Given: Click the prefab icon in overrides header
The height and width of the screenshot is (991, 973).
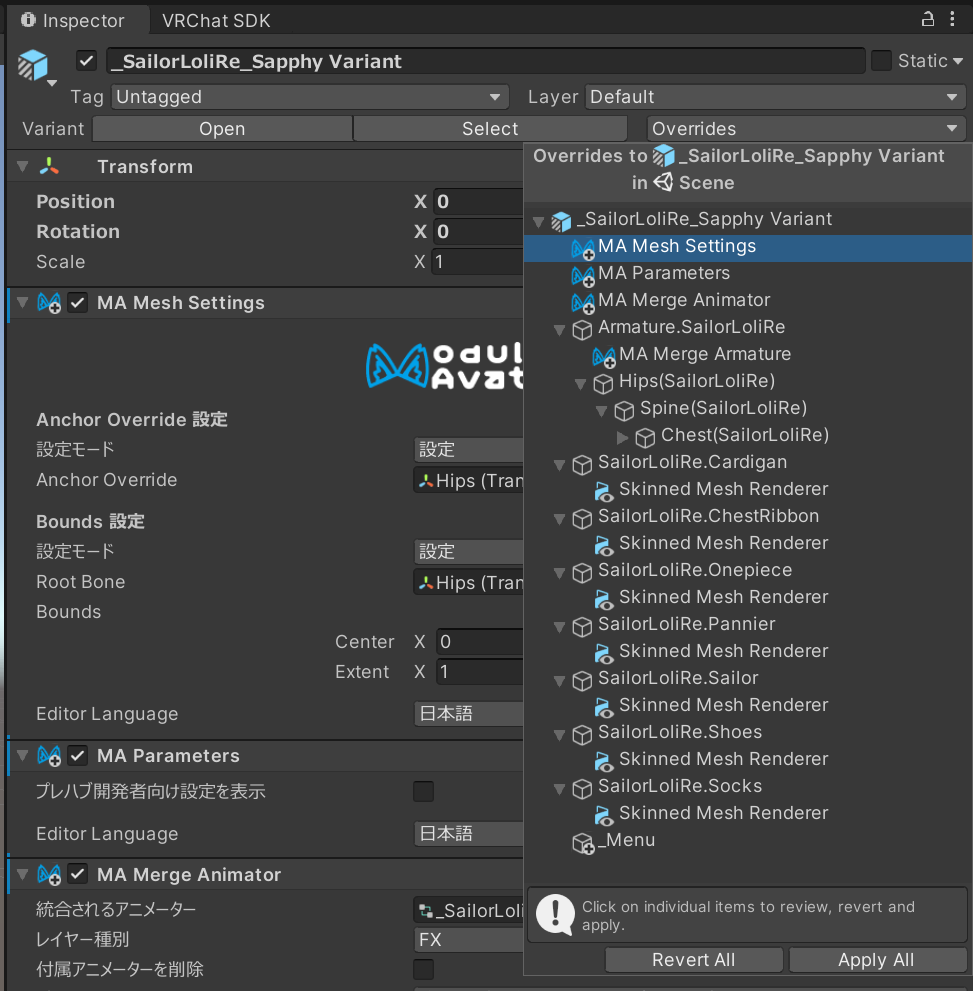Looking at the screenshot, I should tap(663, 156).
